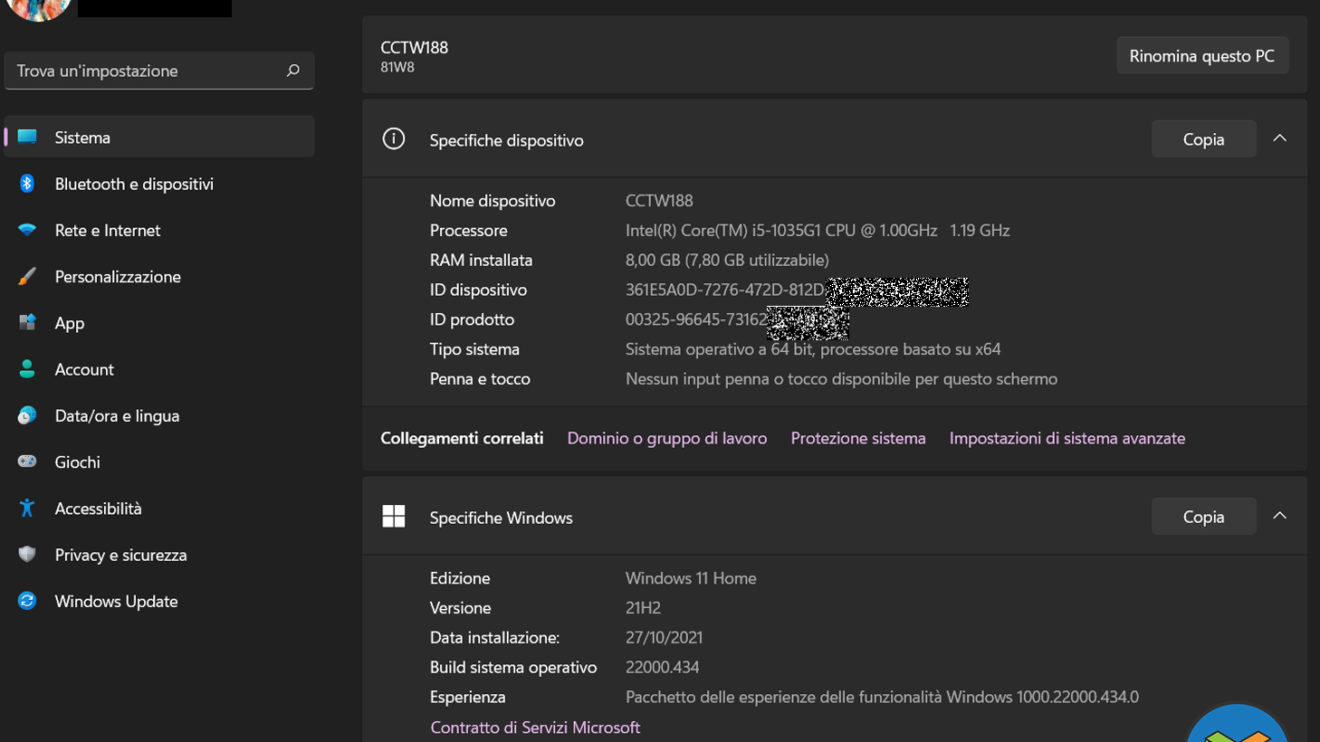Click the Bluetooth e dispositivi icon
The image size is (1320, 742).
click(x=27, y=184)
